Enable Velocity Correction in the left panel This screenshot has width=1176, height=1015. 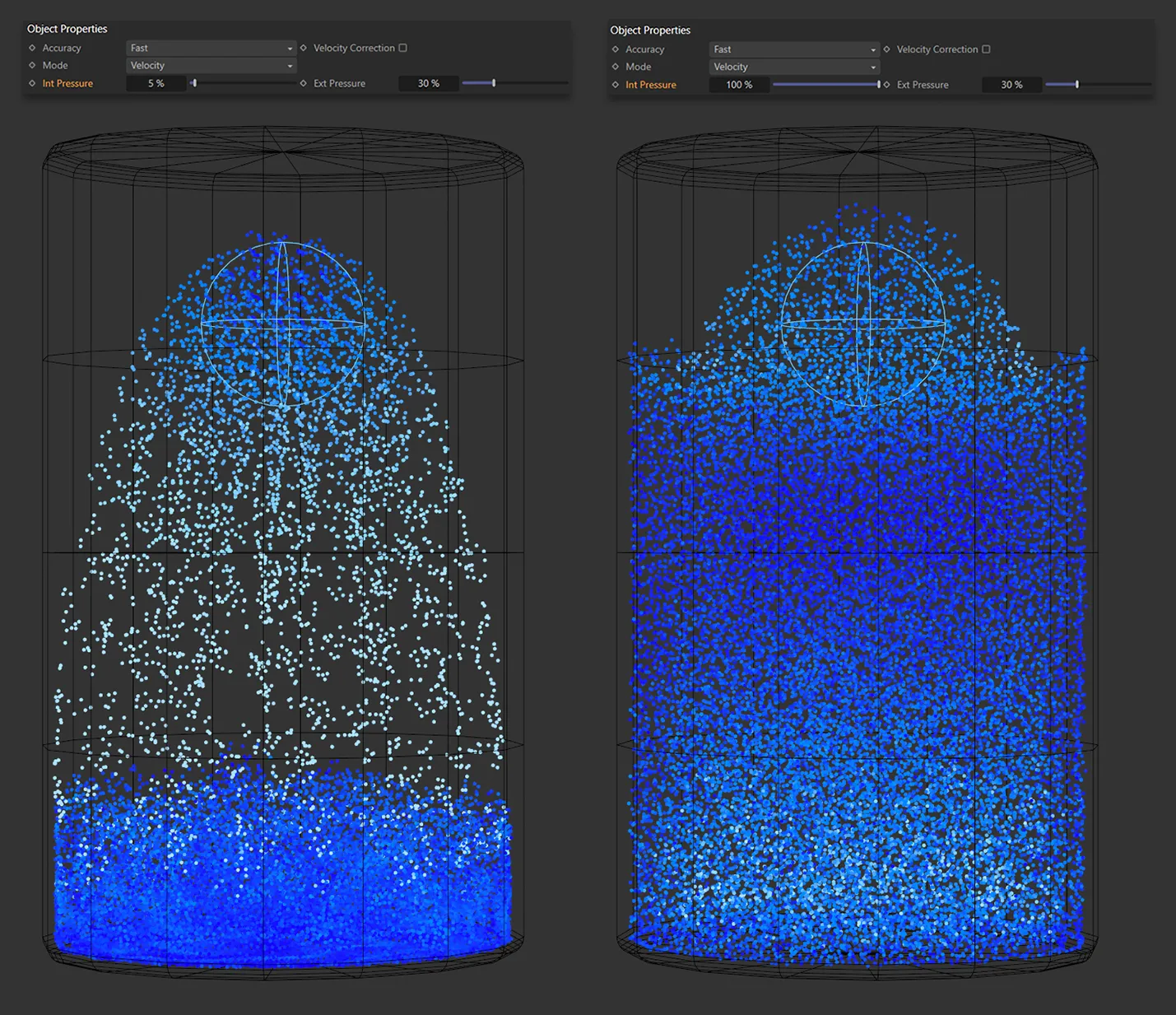point(402,47)
